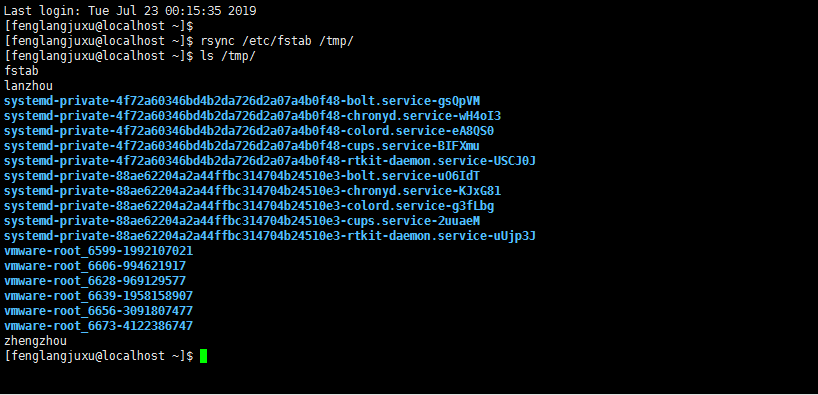Select the vmware-root_6599-1992107021 directory
This screenshot has width=818, height=395.
pyautogui.click(x=99, y=251)
